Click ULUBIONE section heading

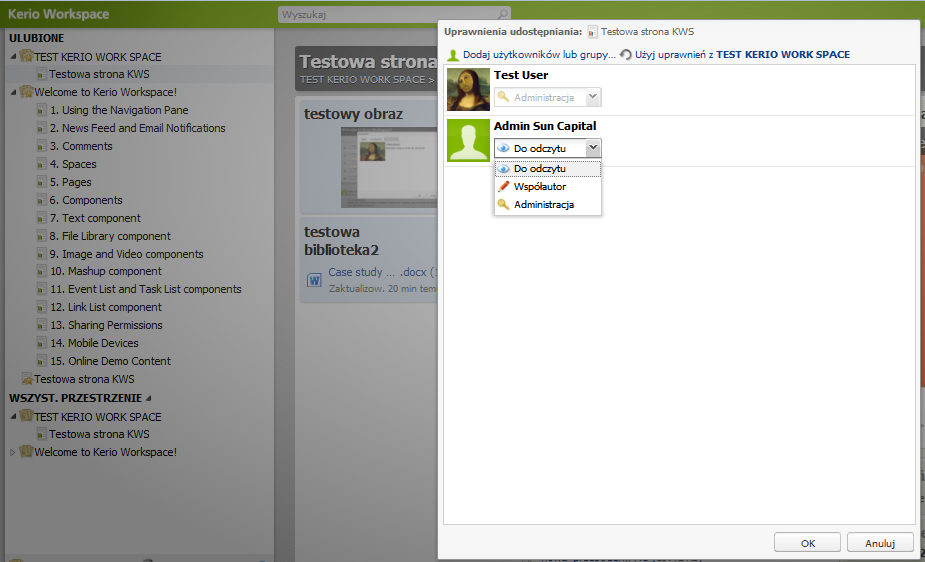click(37, 38)
